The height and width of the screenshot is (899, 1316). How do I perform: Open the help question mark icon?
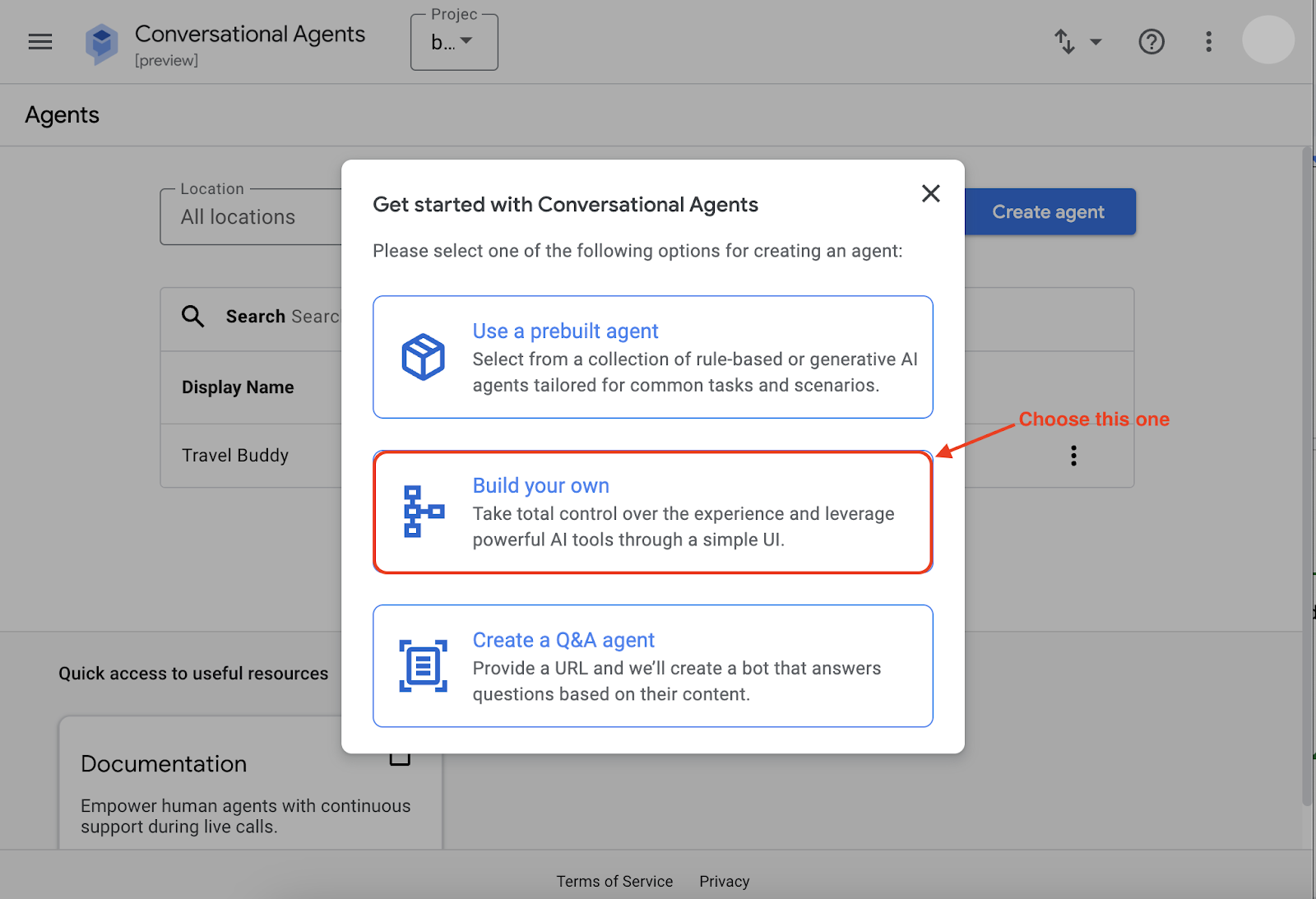point(1151,41)
